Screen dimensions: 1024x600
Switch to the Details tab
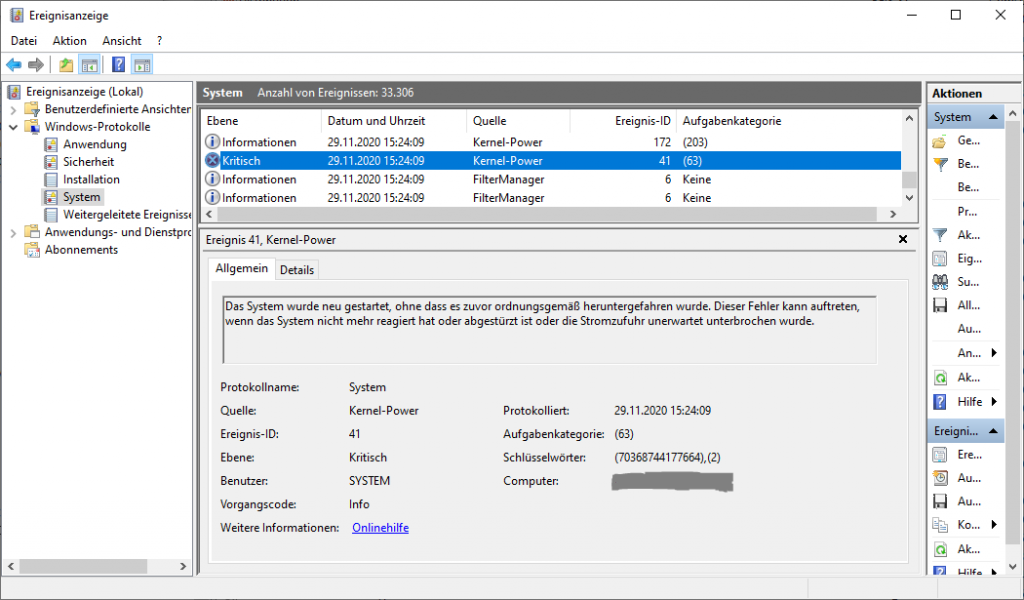coord(297,270)
